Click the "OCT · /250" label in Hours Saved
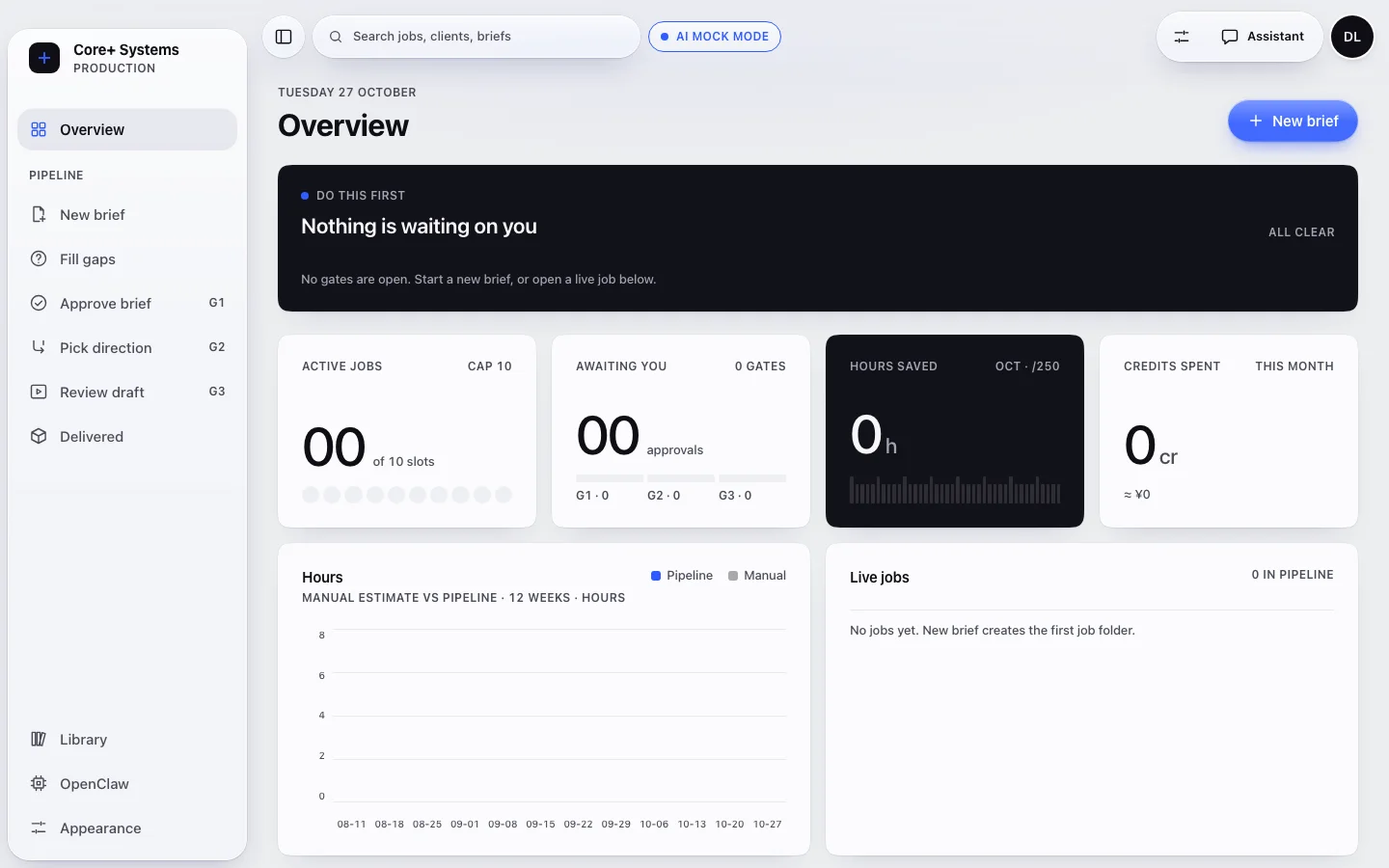Image resolution: width=1389 pixels, height=868 pixels. pos(1027,366)
